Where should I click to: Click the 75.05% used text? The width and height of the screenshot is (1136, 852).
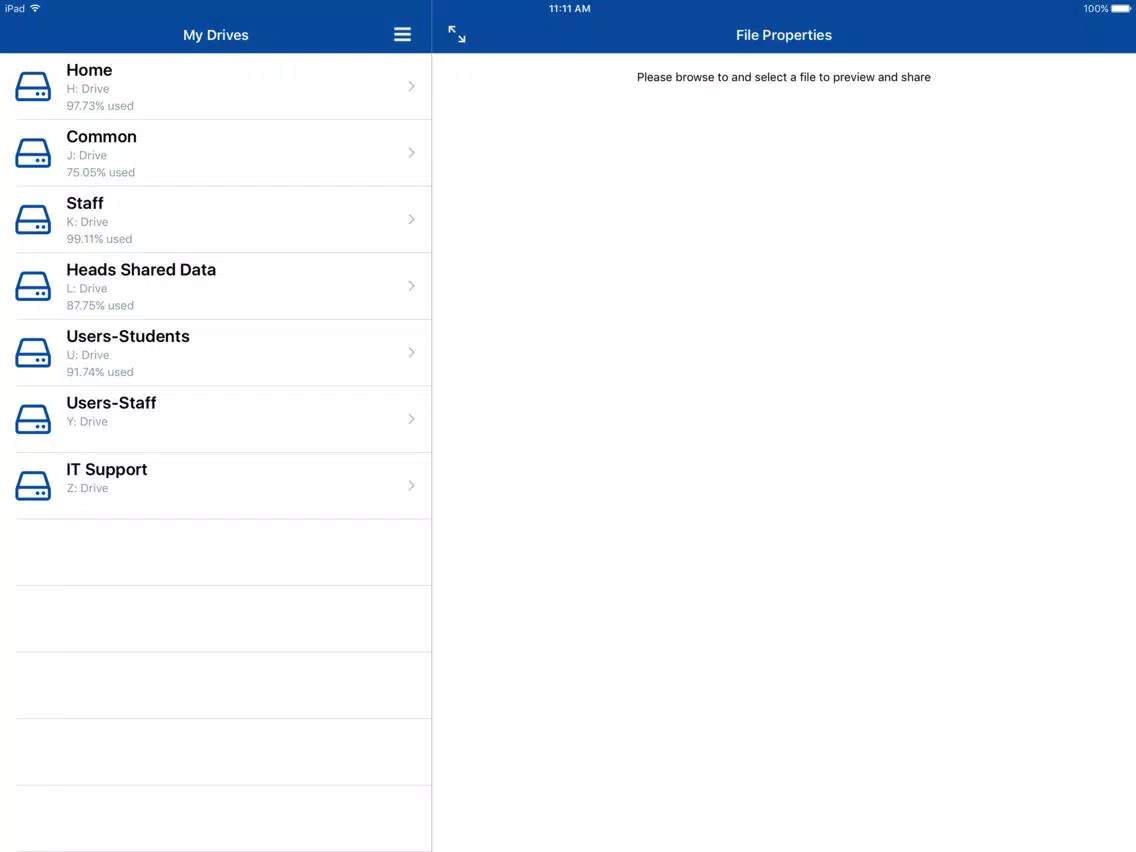pyautogui.click(x=101, y=173)
